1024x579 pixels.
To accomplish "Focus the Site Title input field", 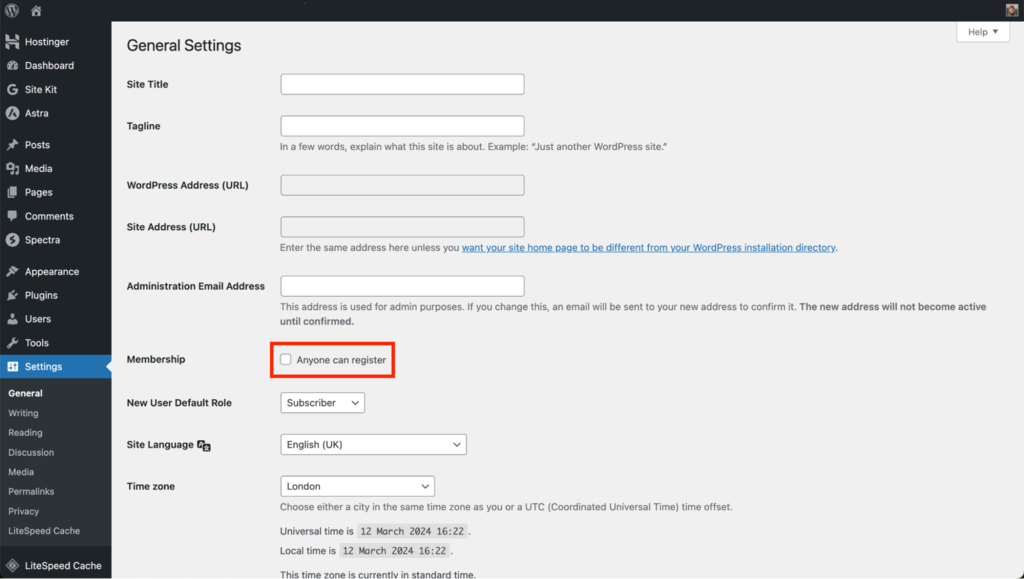I will tap(402, 84).
